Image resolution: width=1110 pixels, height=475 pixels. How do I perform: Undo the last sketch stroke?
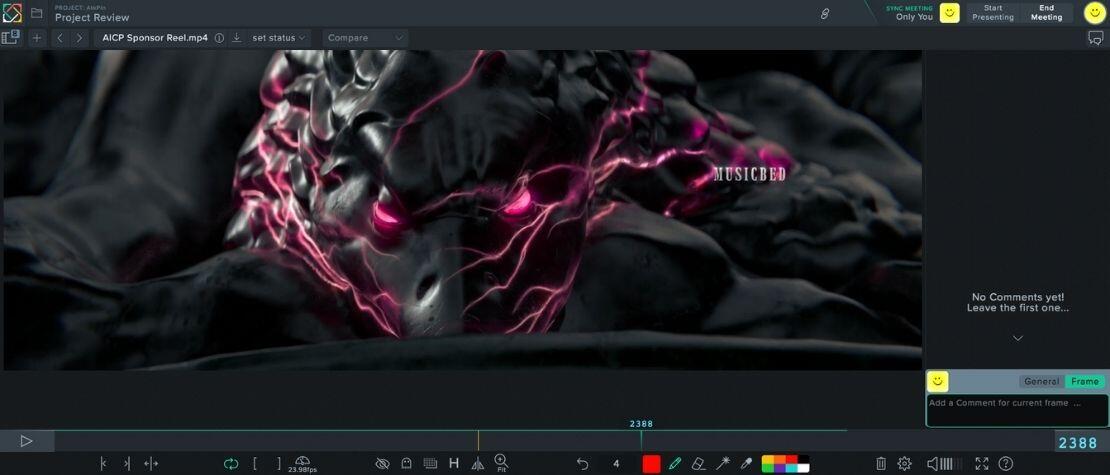click(x=582, y=464)
